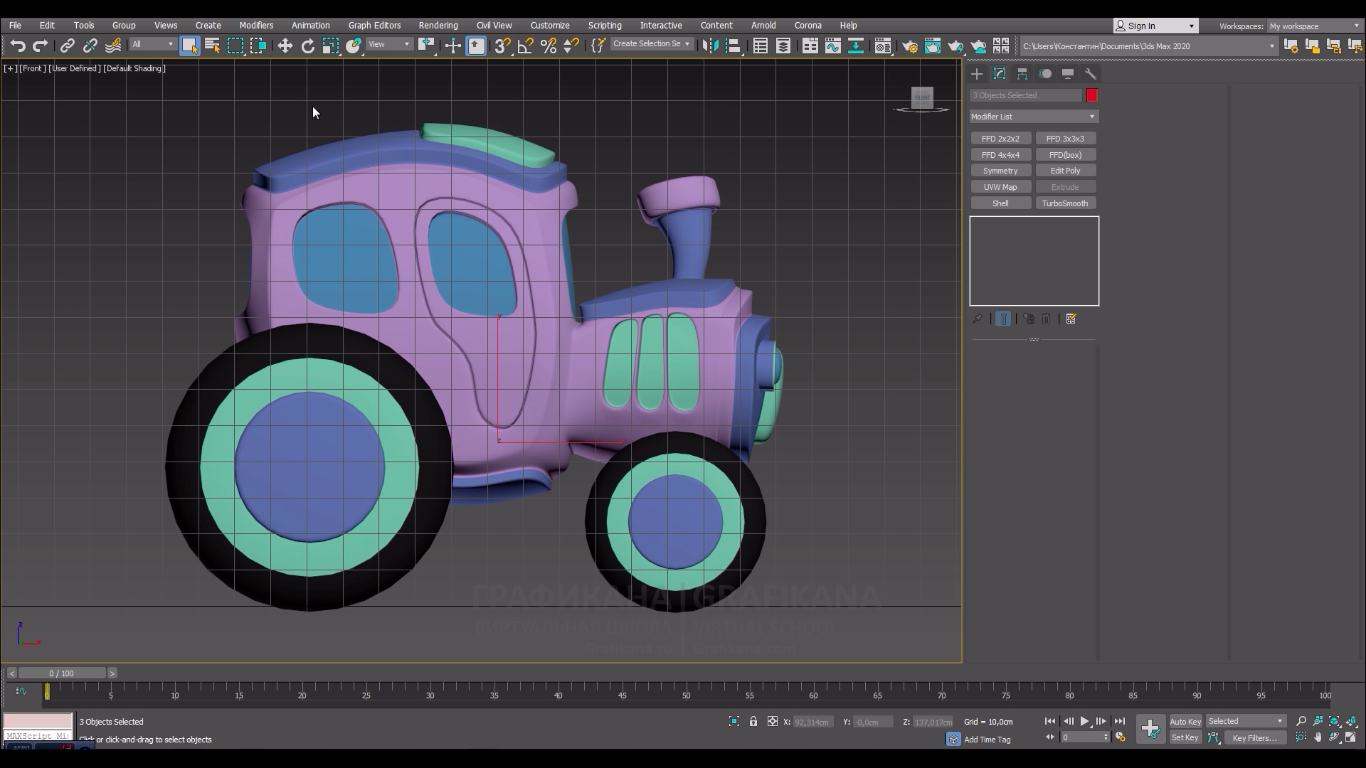Open the Modifiers menu
1366x768 pixels.
(x=256, y=25)
